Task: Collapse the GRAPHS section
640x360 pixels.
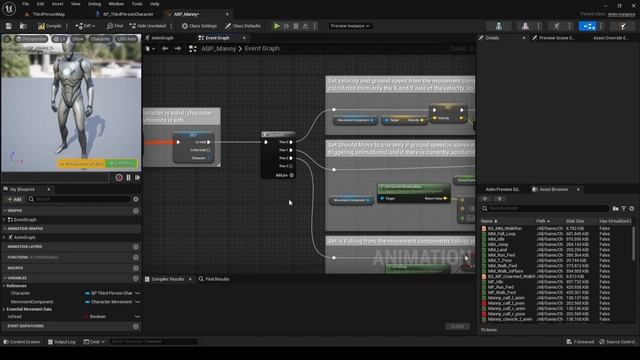Action: (5, 211)
